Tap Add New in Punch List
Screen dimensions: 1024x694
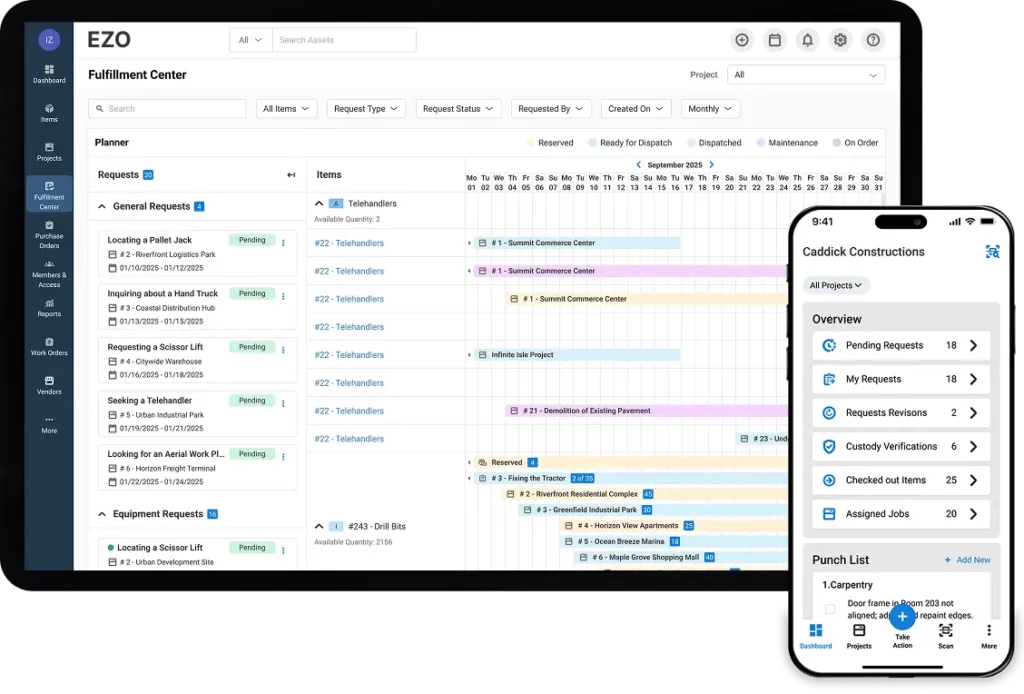[967, 560]
